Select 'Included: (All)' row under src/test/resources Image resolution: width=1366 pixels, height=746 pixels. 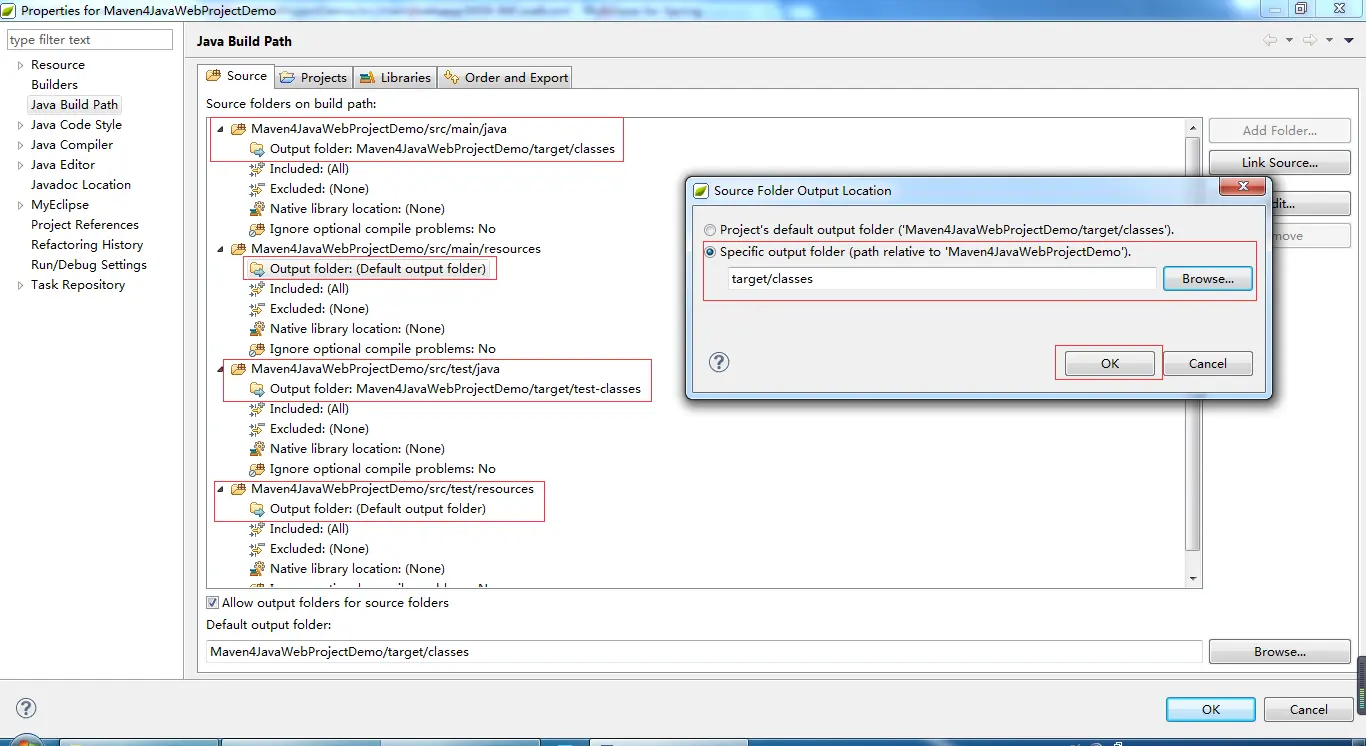pyautogui.click(x=309, y=529)
